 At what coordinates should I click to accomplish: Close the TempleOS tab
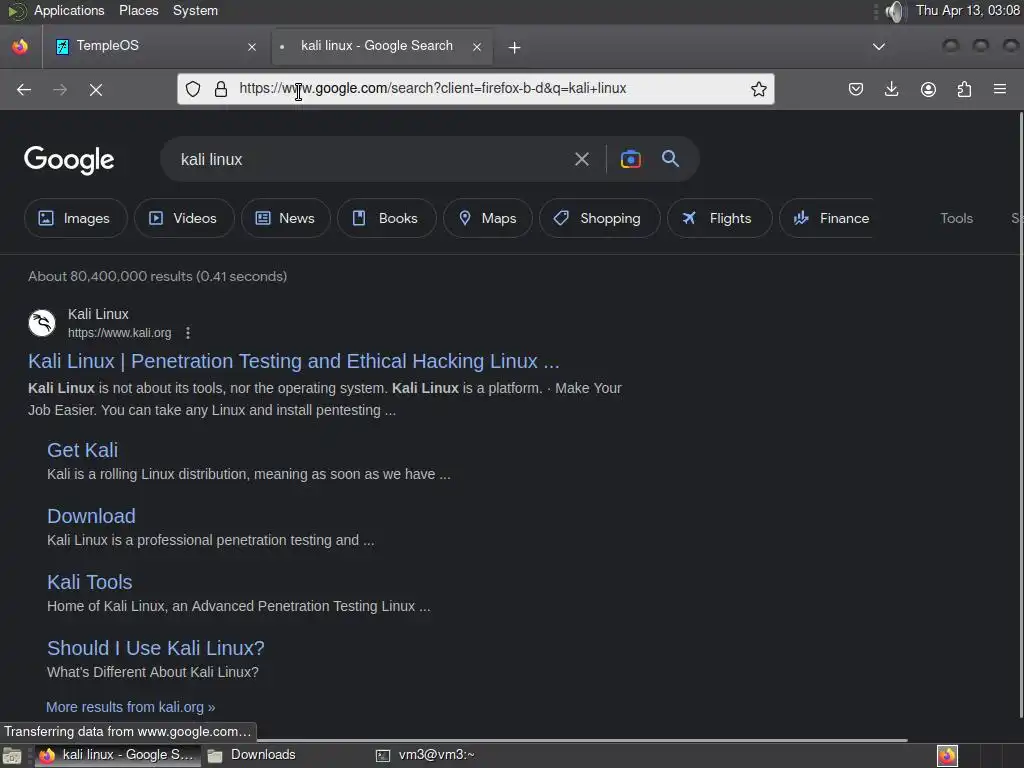click(x=252, y=47)
